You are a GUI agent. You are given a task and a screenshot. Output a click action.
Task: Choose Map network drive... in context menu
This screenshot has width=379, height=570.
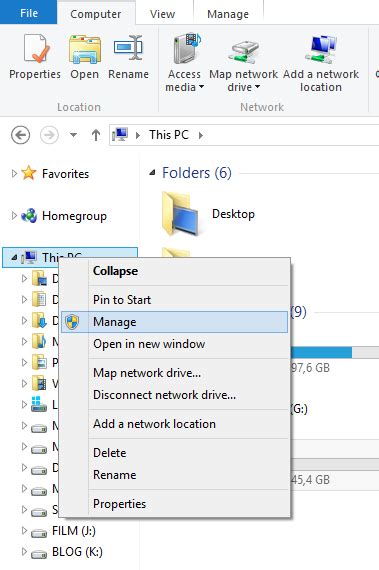tap(174, 373)
